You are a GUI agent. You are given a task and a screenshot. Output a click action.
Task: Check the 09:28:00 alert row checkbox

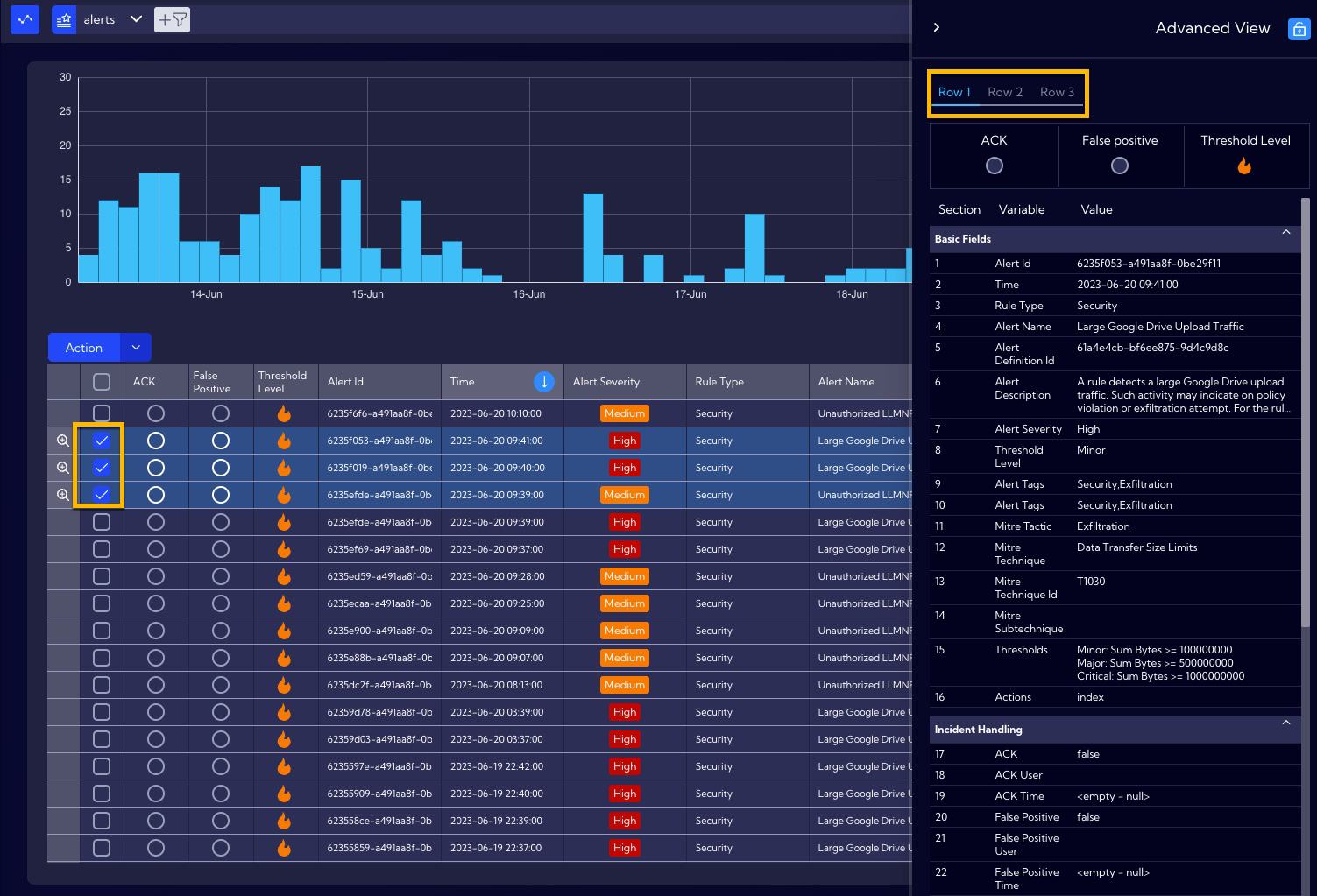coord(102,576)
